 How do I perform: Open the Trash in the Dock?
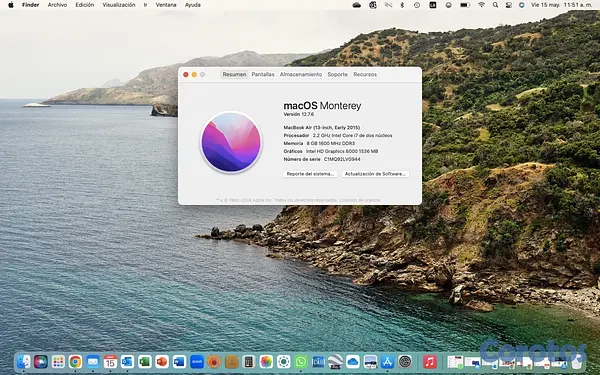[577, 361]
